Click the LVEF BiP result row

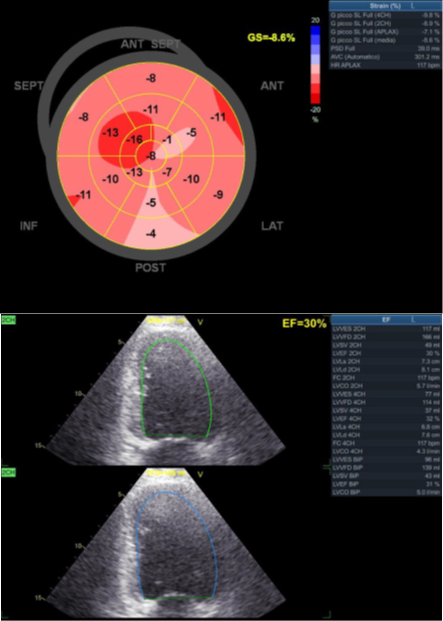(386, 484)
